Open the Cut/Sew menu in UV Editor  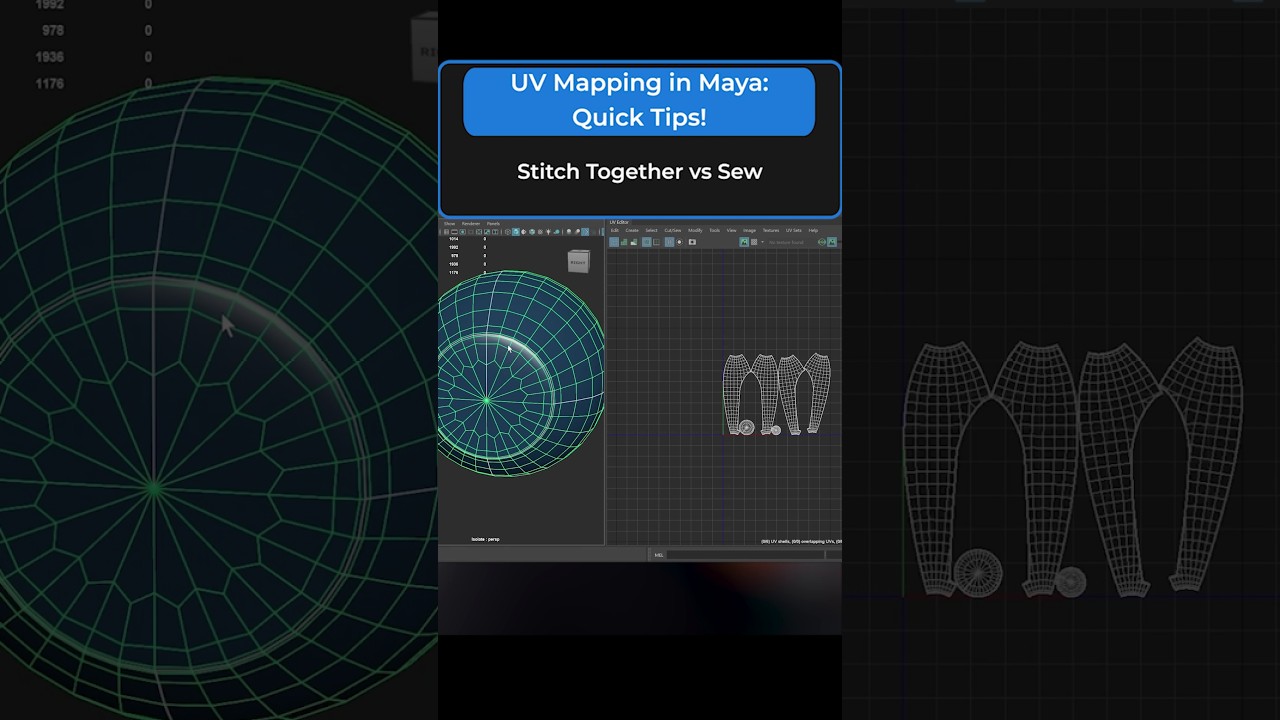click(x=673, y=230)
